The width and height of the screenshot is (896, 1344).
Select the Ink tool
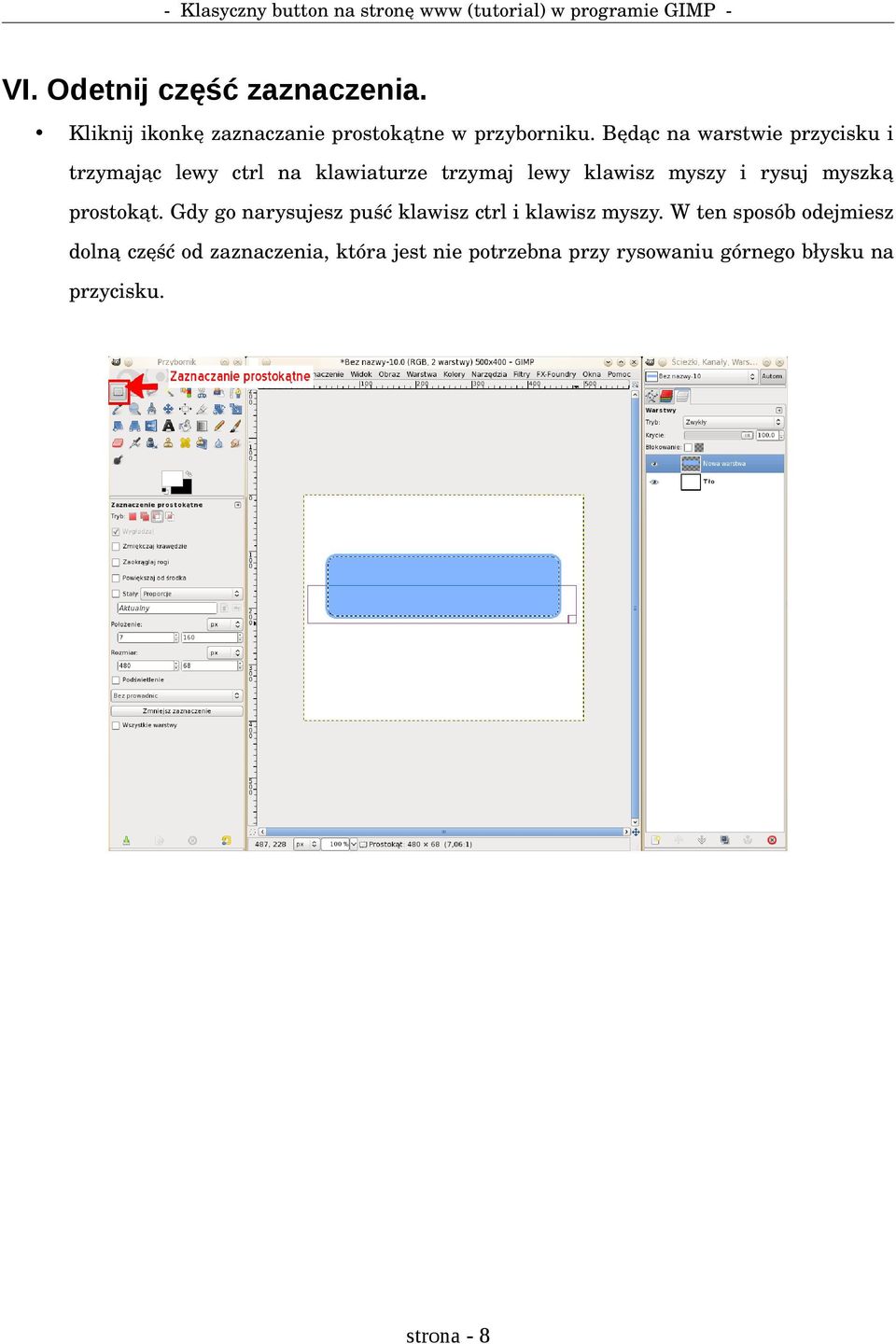[x=151, y=443]
